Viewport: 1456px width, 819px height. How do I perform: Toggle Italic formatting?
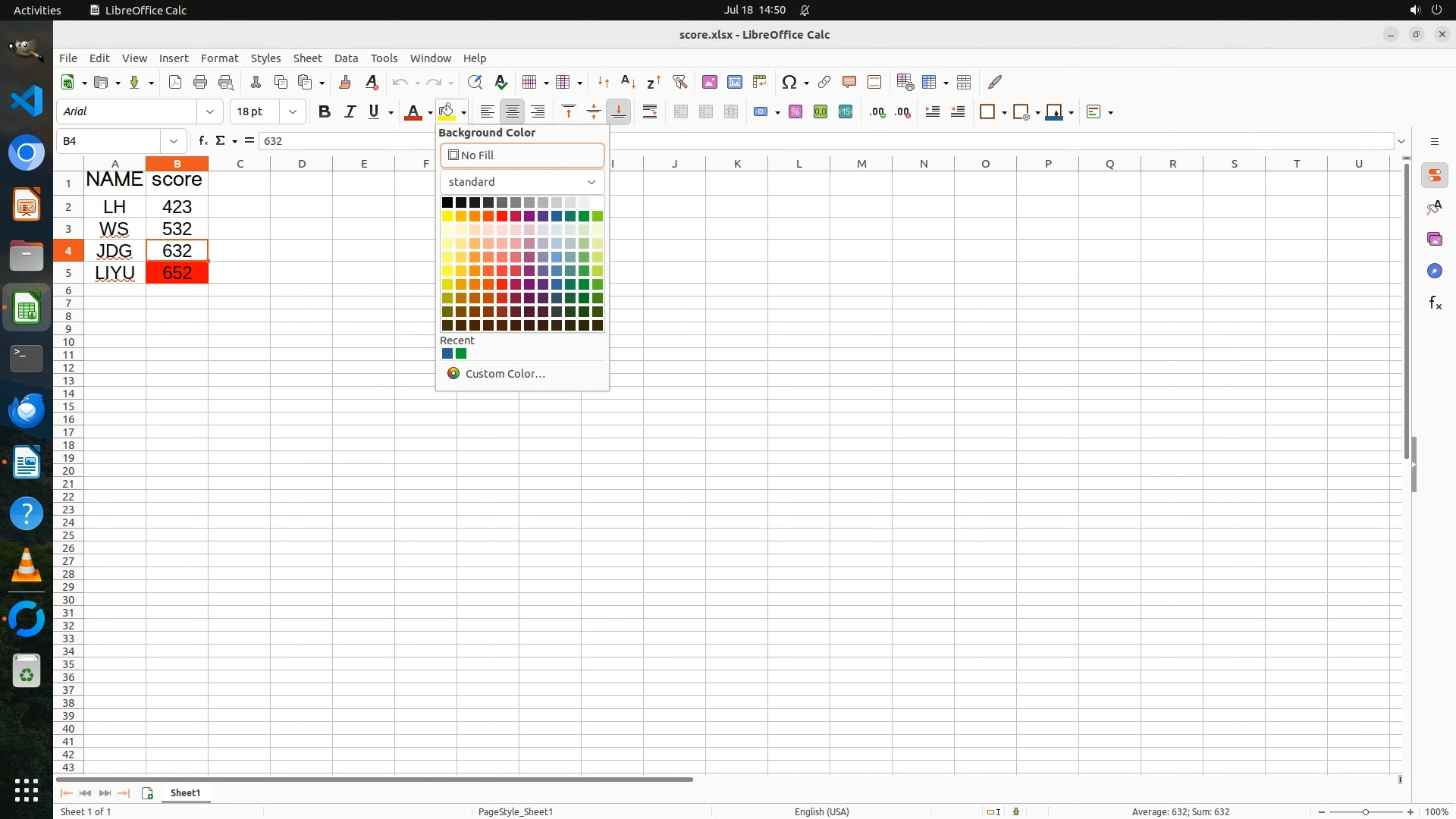(x=350, y=112)
